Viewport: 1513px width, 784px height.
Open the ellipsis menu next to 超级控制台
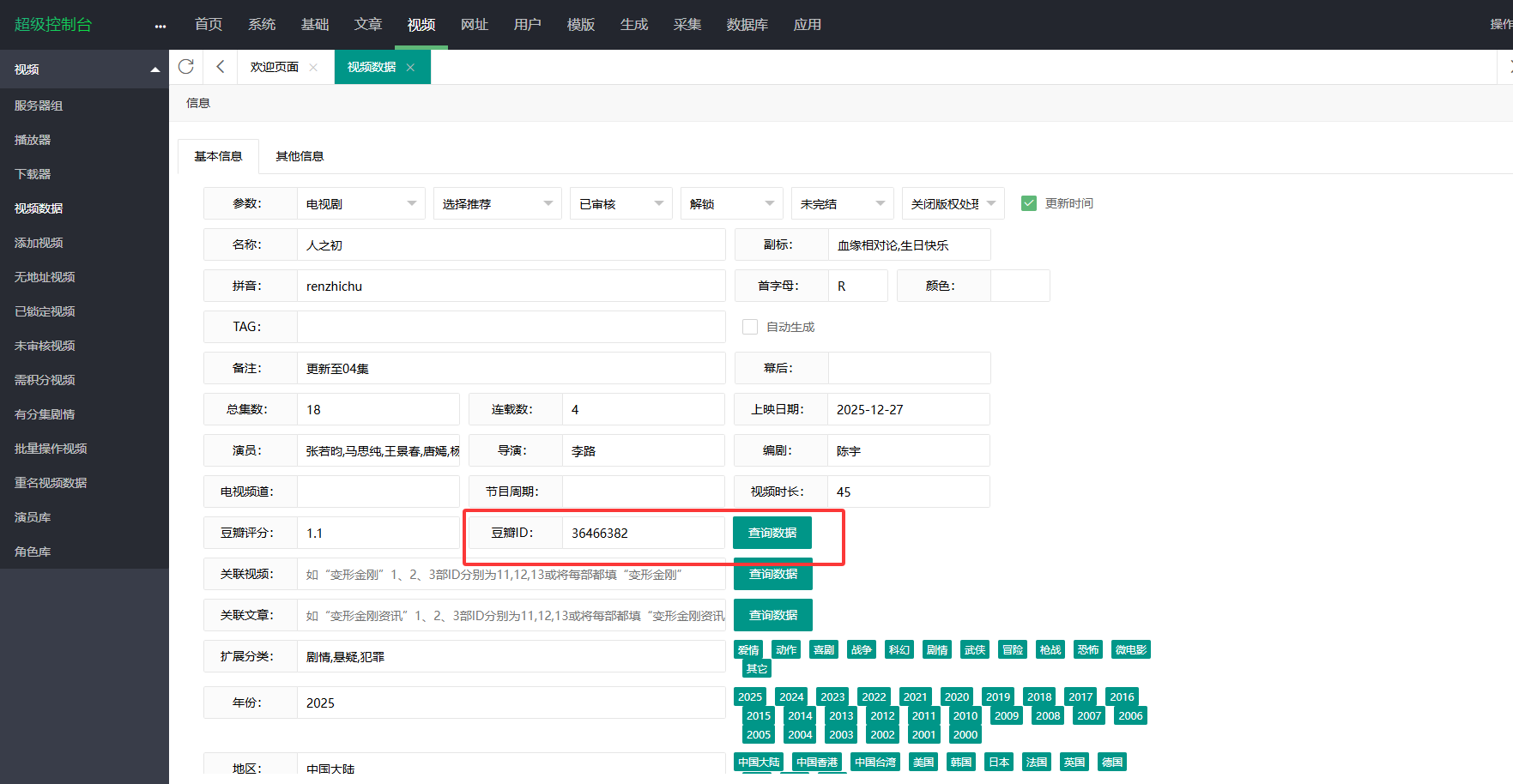tap(160, 26)
